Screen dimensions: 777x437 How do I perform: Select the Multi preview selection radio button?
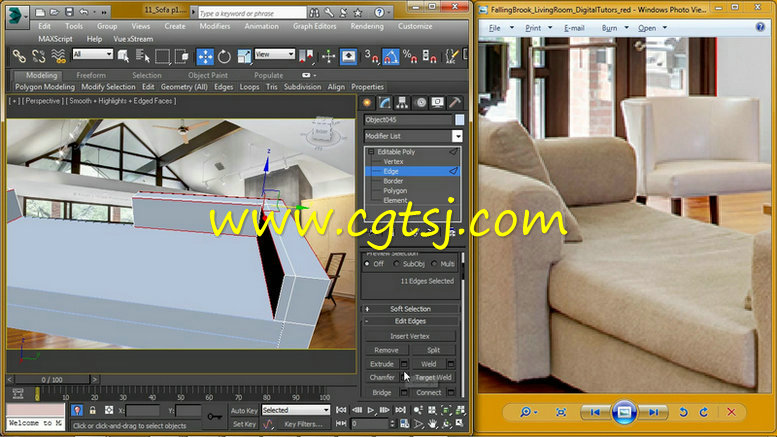coord(434,264)
